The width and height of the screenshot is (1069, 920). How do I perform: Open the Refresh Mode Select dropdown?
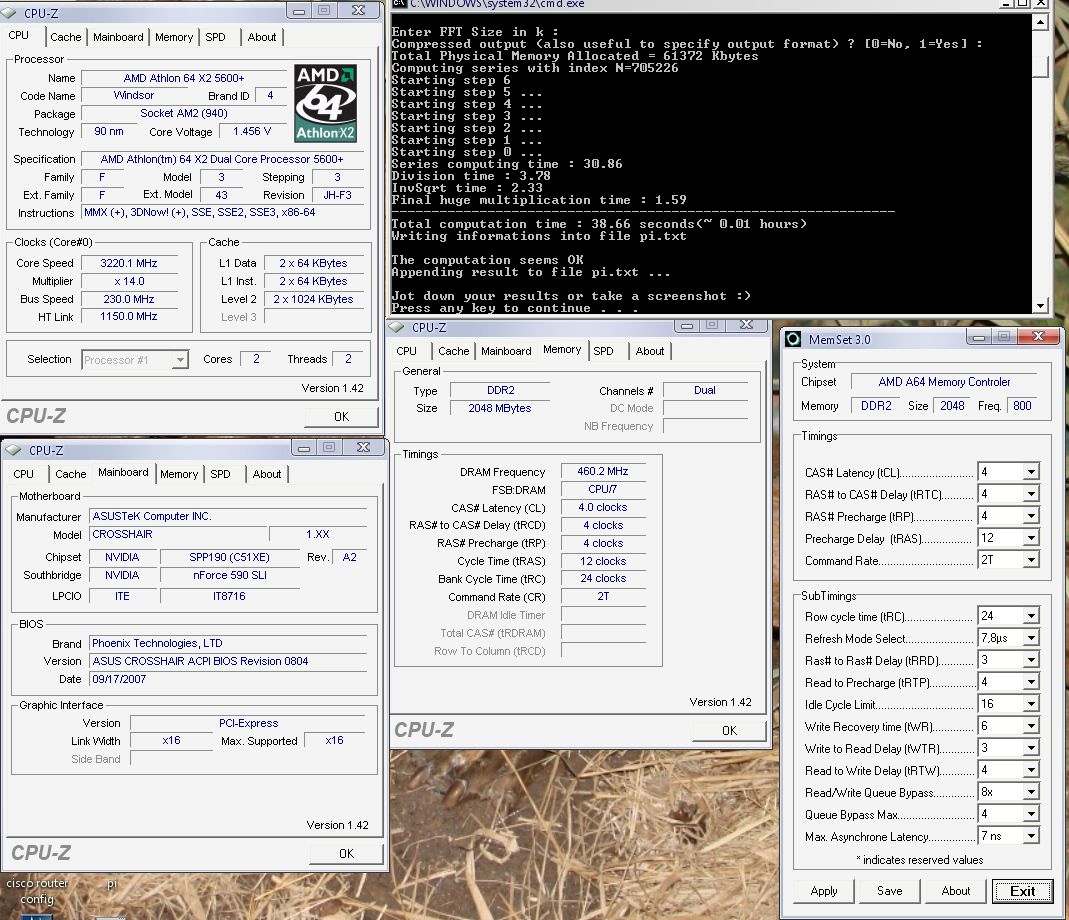tap(1031, 638)
